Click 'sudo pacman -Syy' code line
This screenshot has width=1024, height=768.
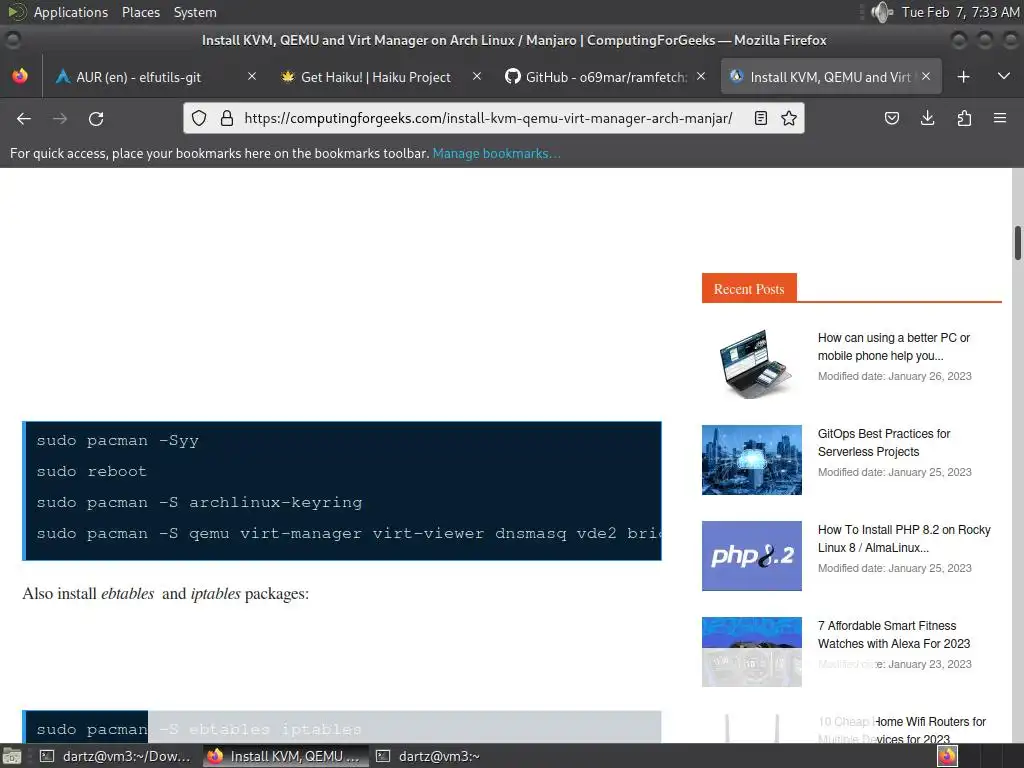[x=118, y=441]
